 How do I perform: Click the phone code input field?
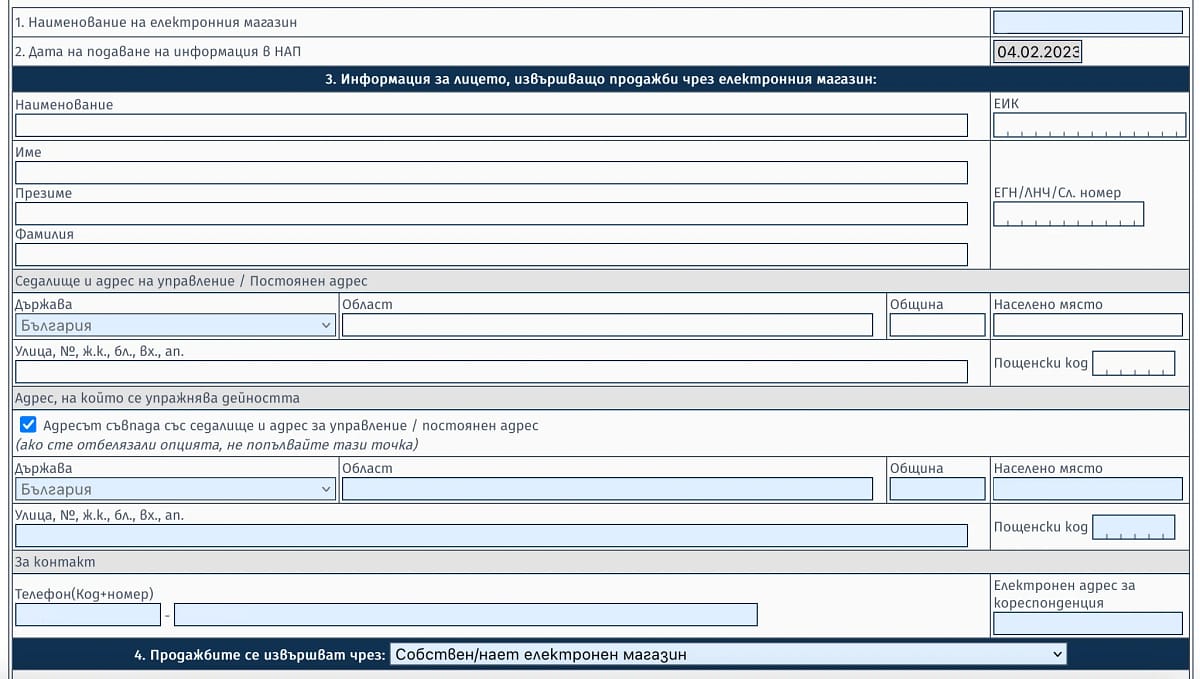point(88,614)
